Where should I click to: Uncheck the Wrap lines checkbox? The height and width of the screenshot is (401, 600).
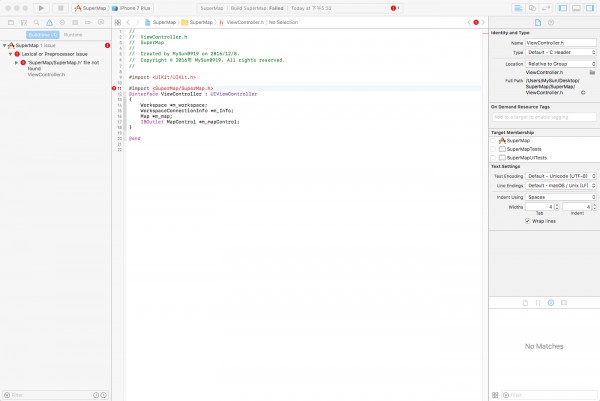click(x=528, y=221)
